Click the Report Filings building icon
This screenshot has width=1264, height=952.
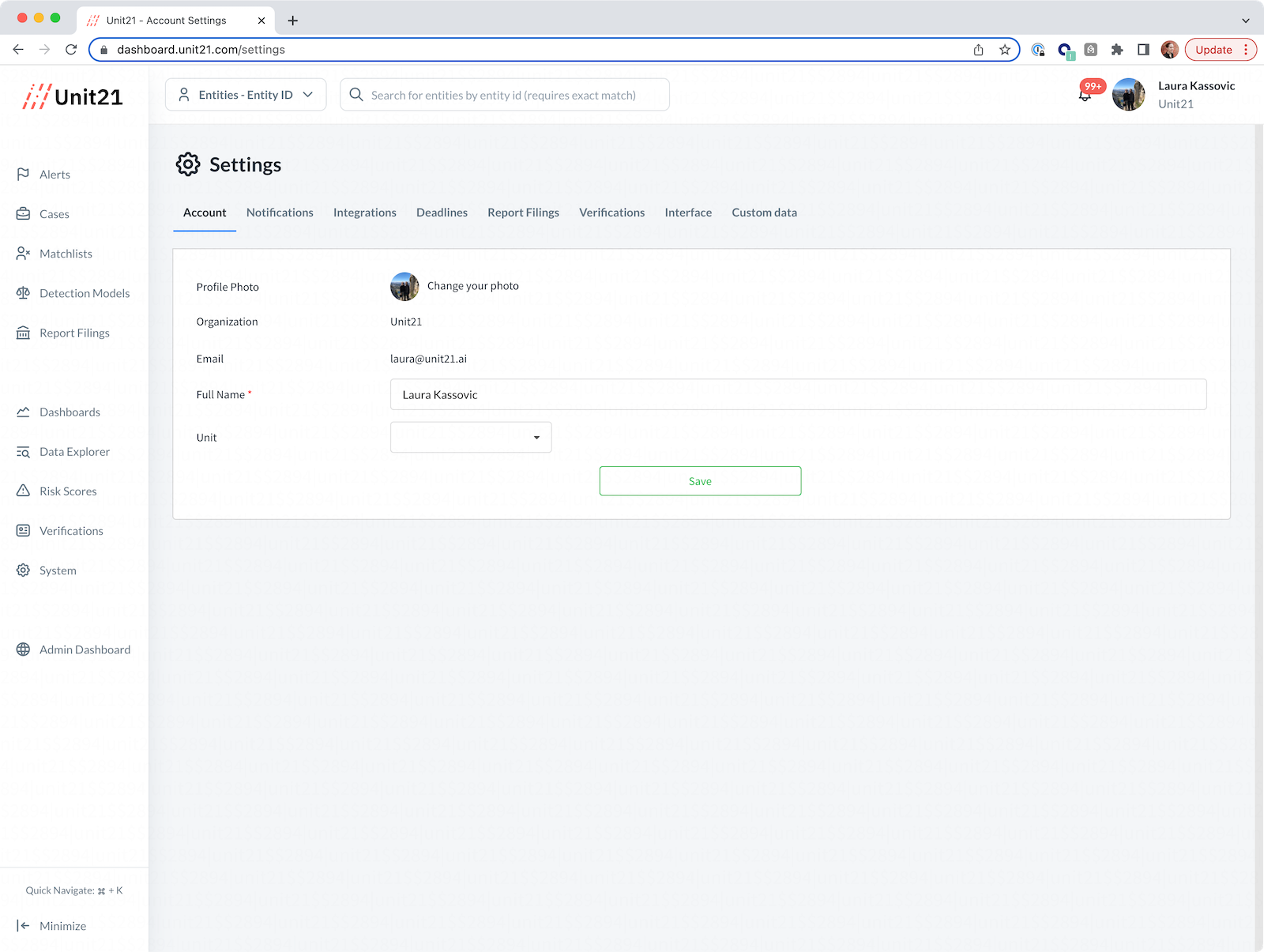click(23, 333)
